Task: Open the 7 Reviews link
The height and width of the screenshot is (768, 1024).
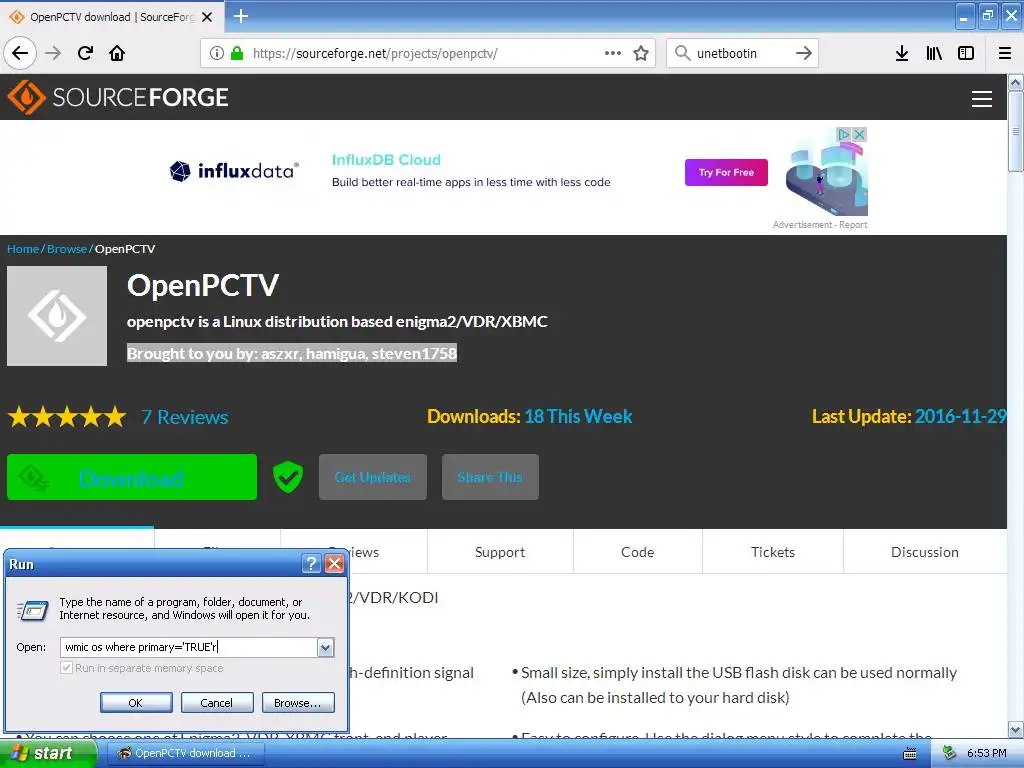Action: point(185,417)
